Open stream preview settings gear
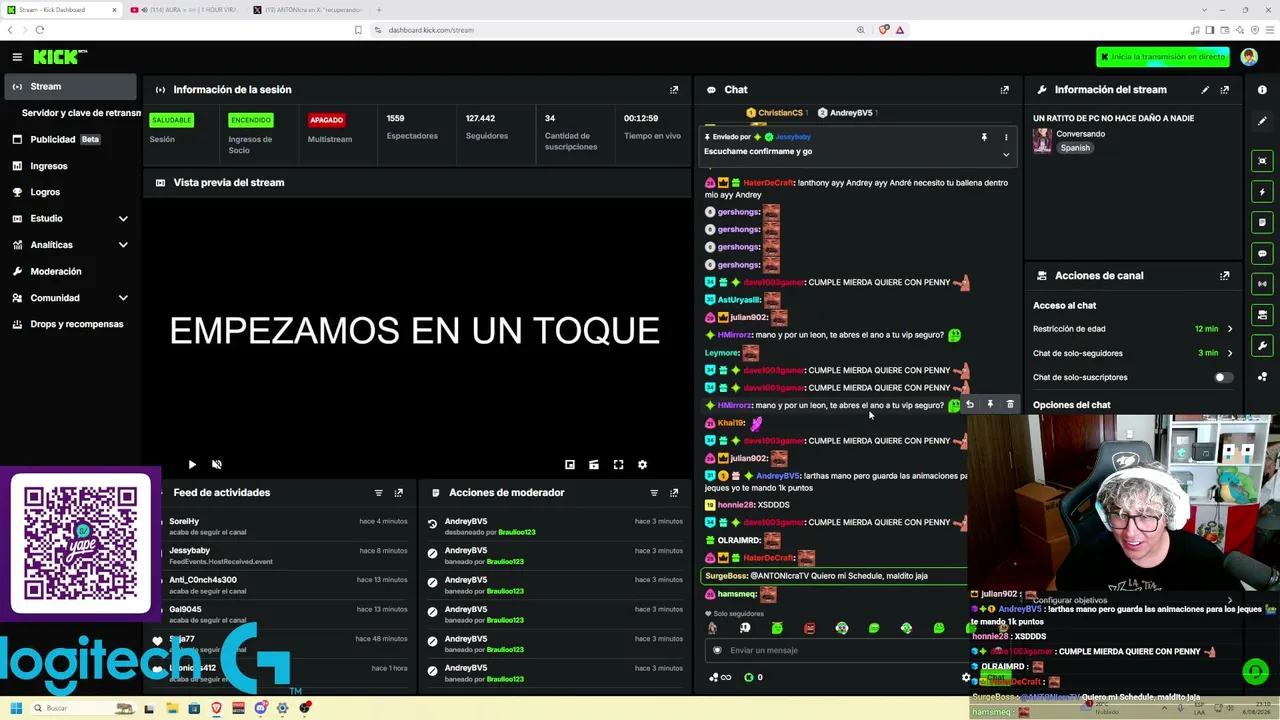1280x720 pixels. tap(642, 465)
